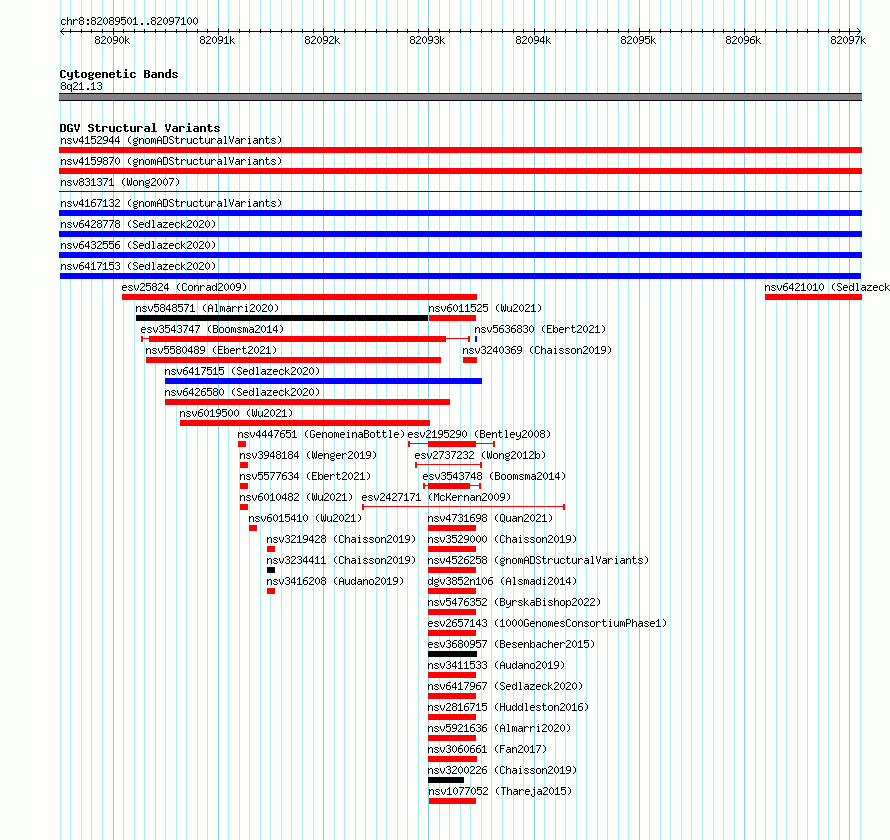Click the 8q21.13 cytogenetic band bar

click(460, 97)
